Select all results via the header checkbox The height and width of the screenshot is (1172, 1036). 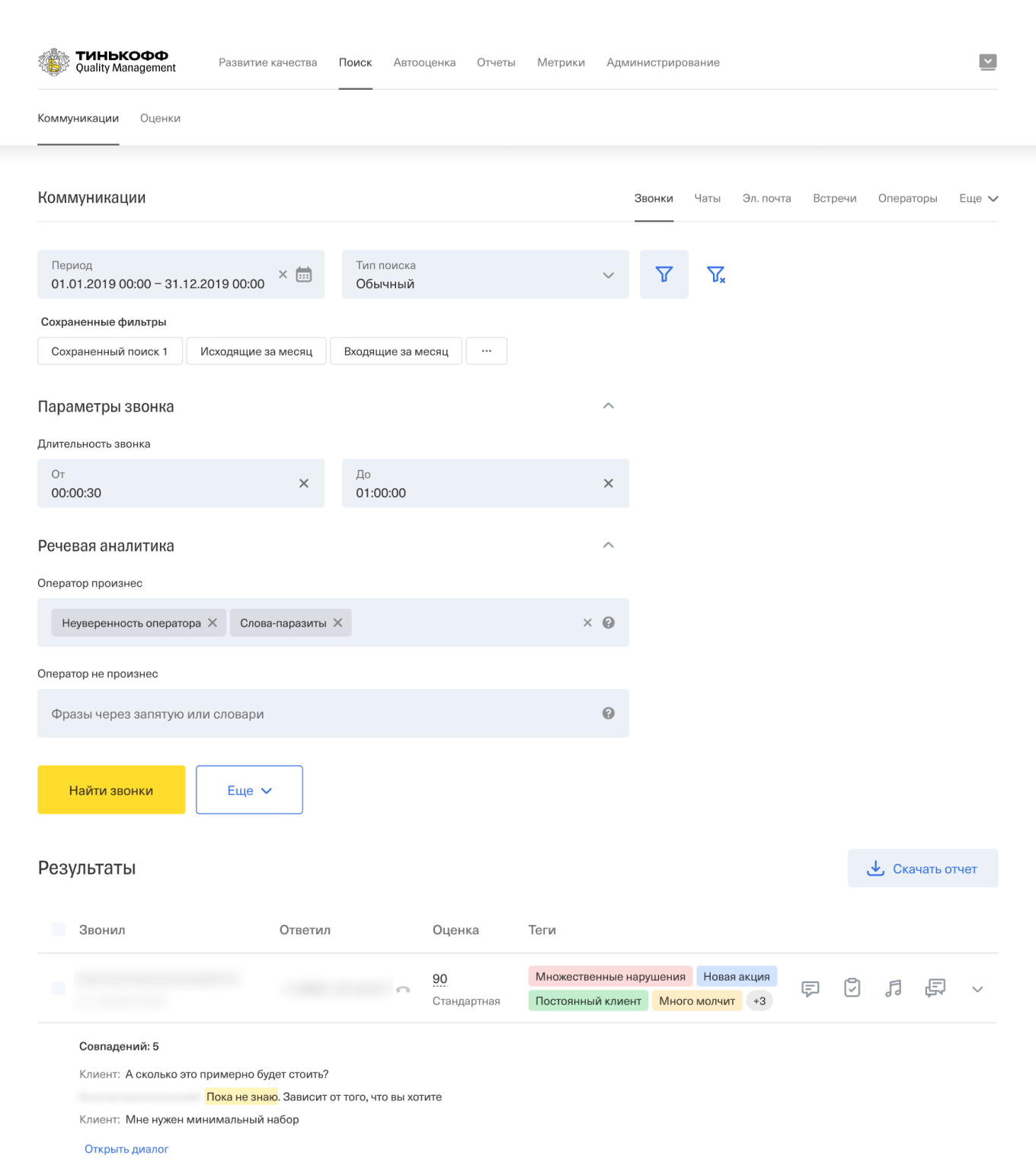tap(59, 929)
